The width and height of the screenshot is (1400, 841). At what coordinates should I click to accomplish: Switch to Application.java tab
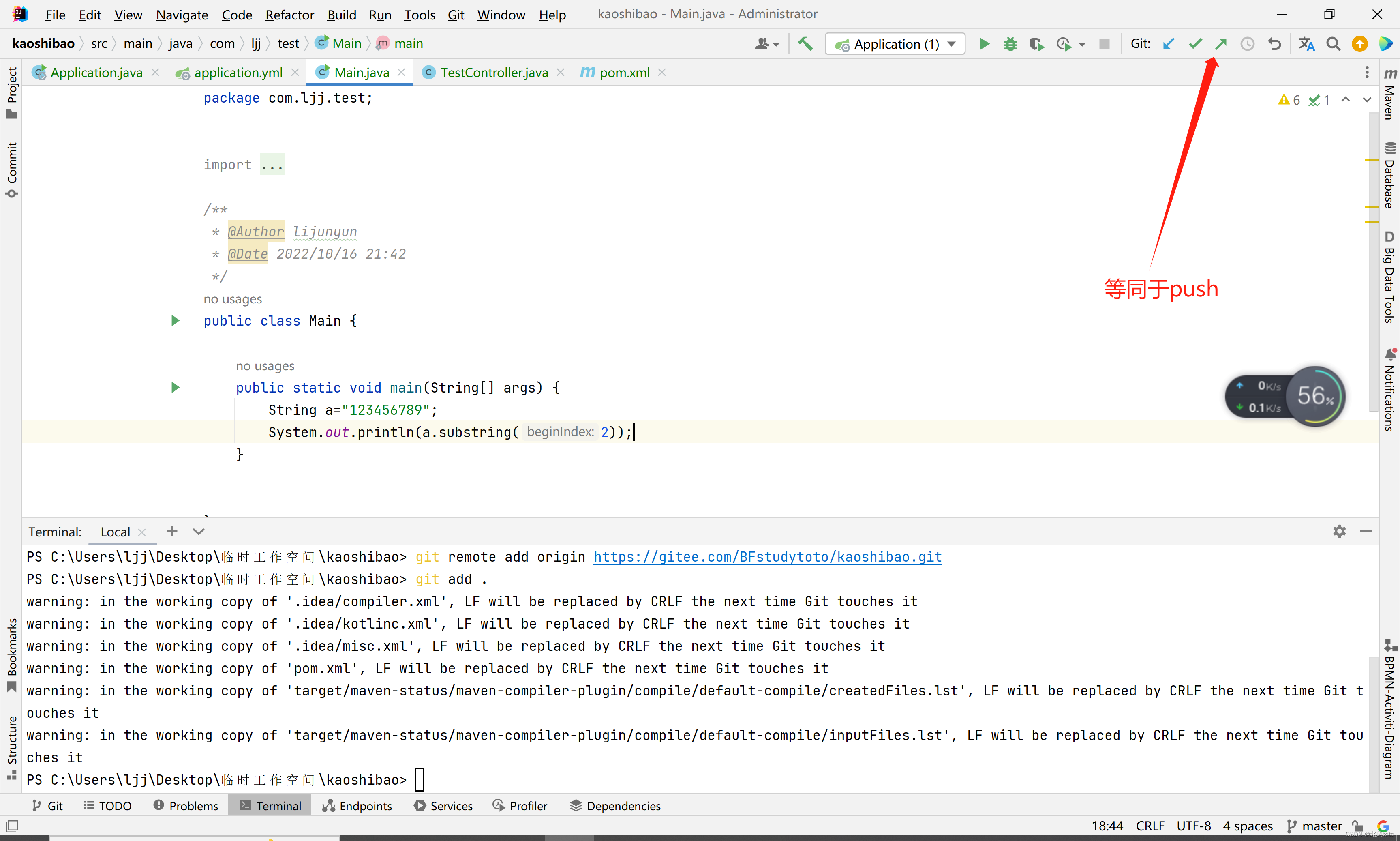tap(96, 73)
